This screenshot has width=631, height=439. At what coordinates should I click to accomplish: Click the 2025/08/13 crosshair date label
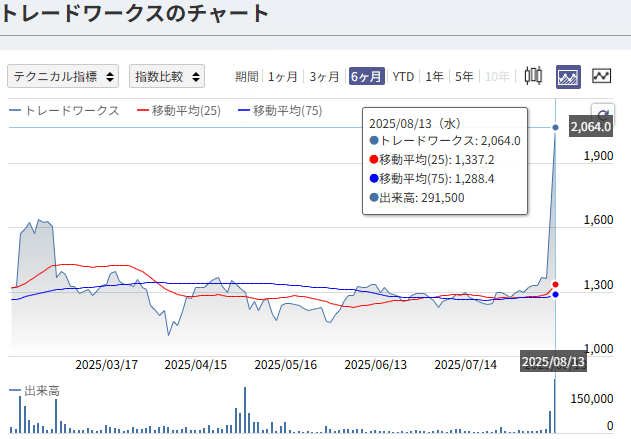point(553,362)
